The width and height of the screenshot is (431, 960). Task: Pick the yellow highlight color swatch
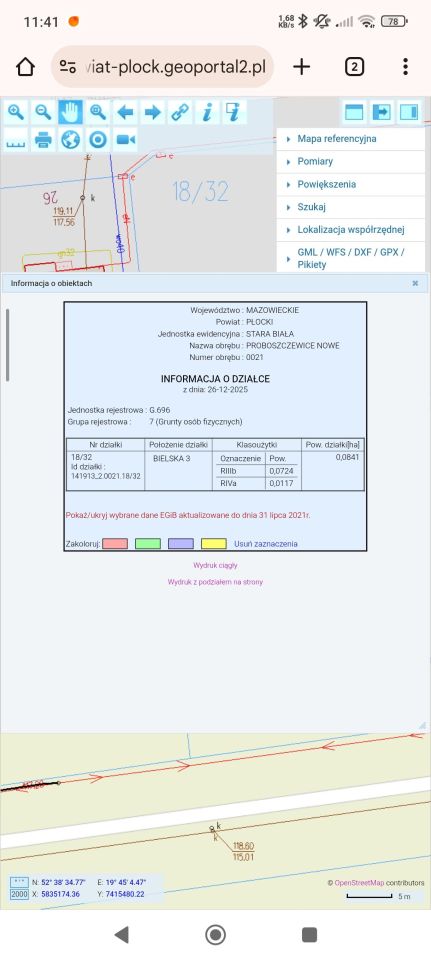point(214,544)
